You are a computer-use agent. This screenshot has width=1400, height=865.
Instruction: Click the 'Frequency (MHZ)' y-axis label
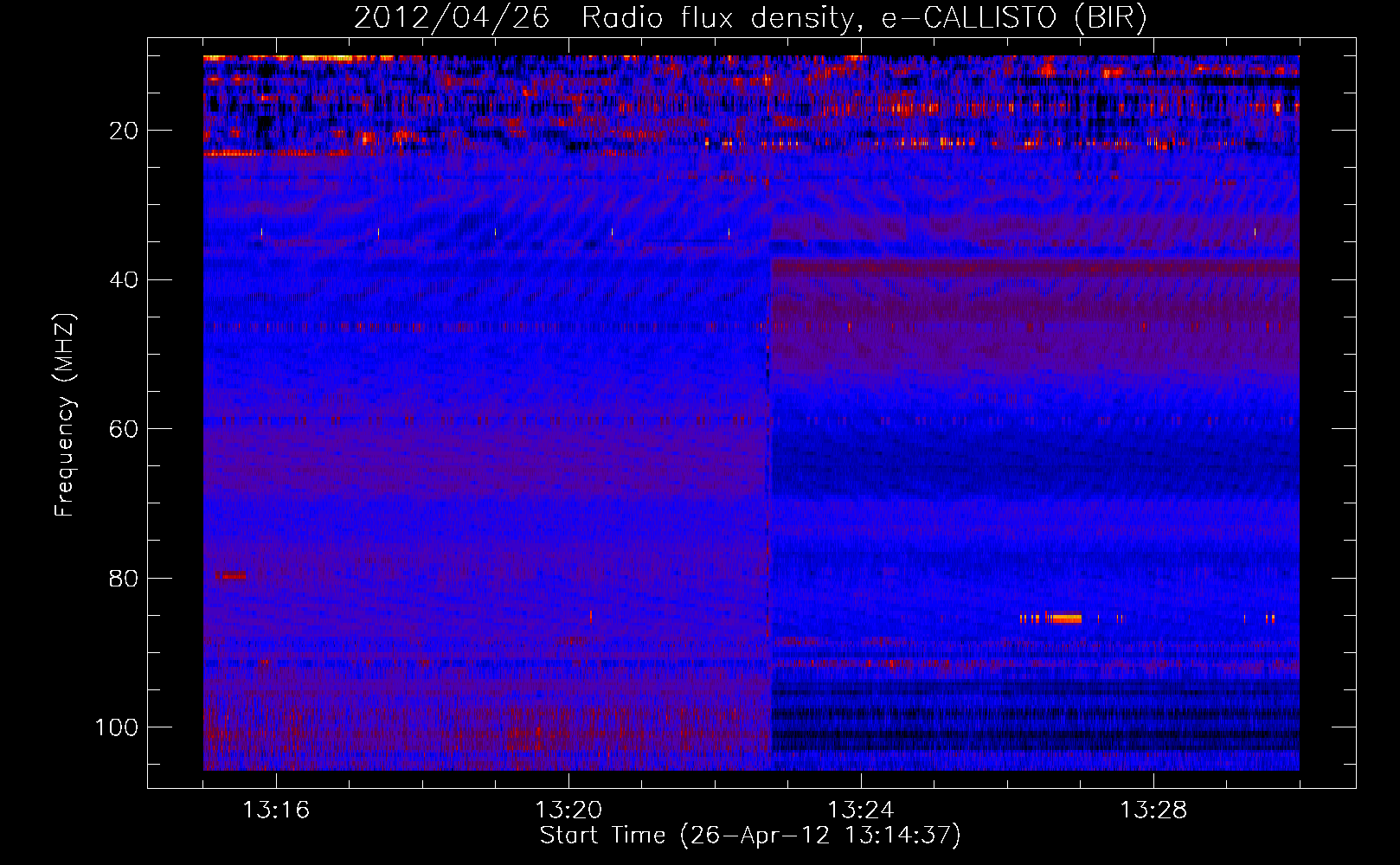[65, 415]
